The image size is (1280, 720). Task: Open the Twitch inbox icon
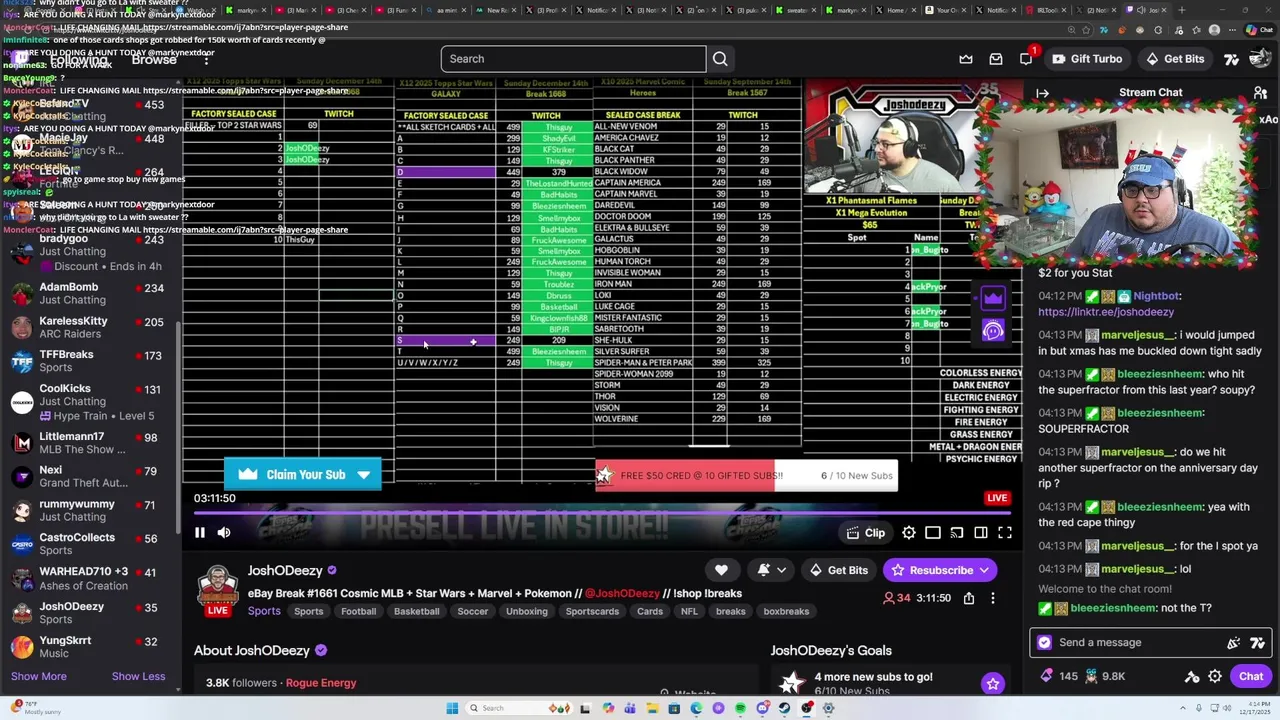(996, 59)
